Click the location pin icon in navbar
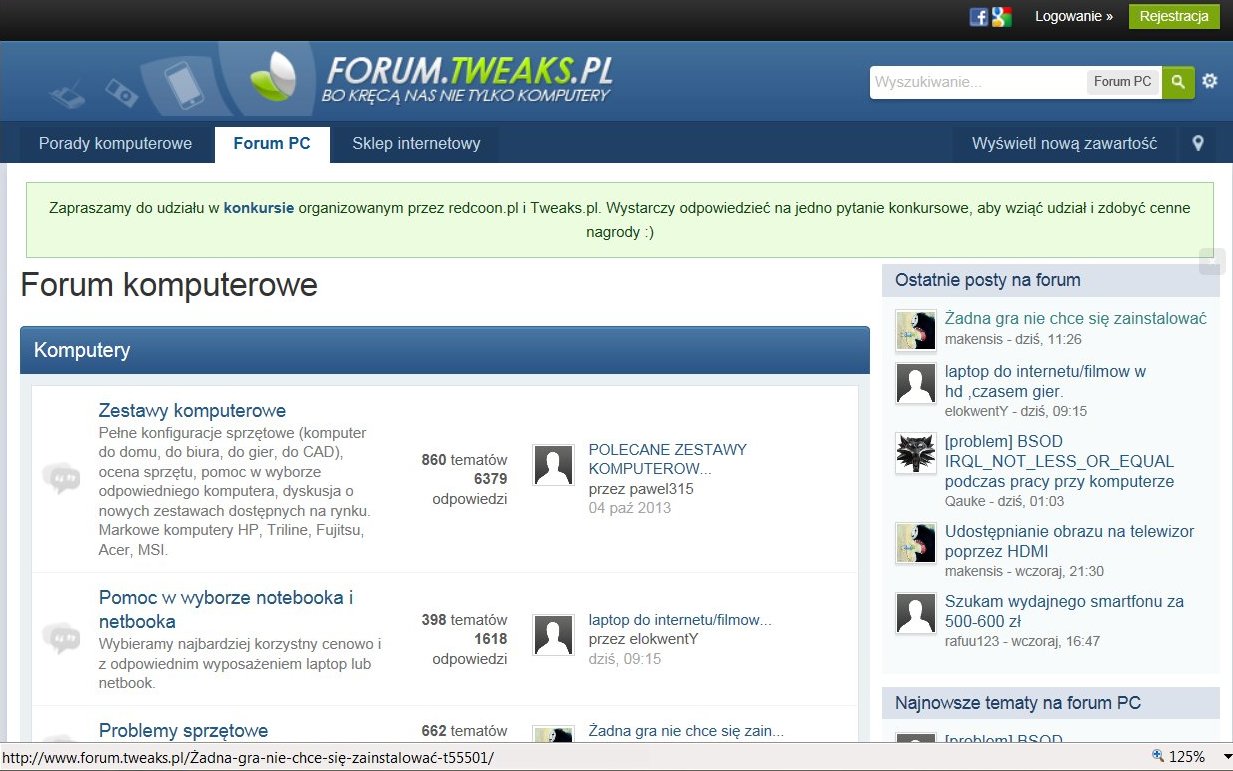This screenshot has height=771, width=1233. [x=1198, y=143]
